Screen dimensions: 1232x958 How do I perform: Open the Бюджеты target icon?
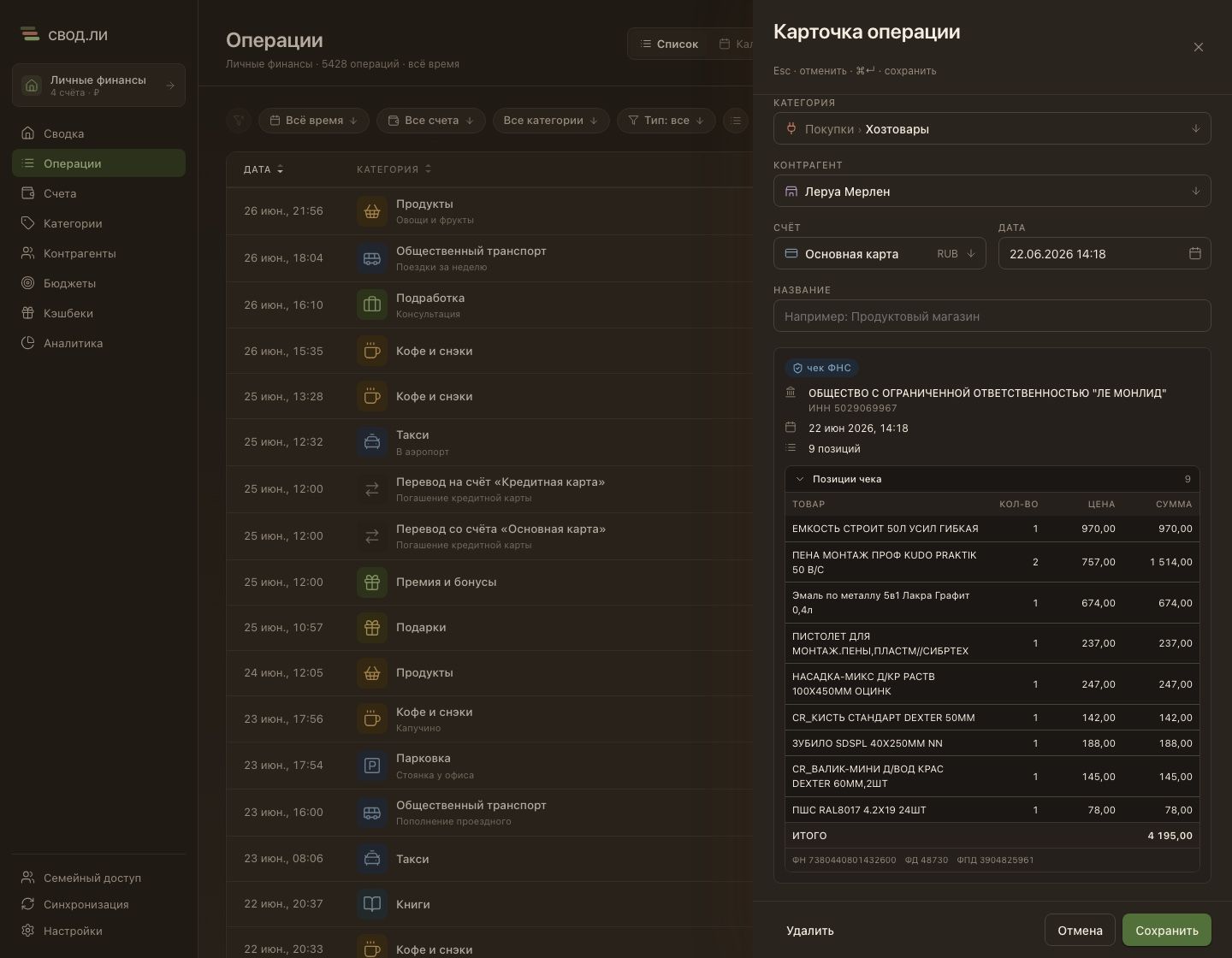point(28,283)
